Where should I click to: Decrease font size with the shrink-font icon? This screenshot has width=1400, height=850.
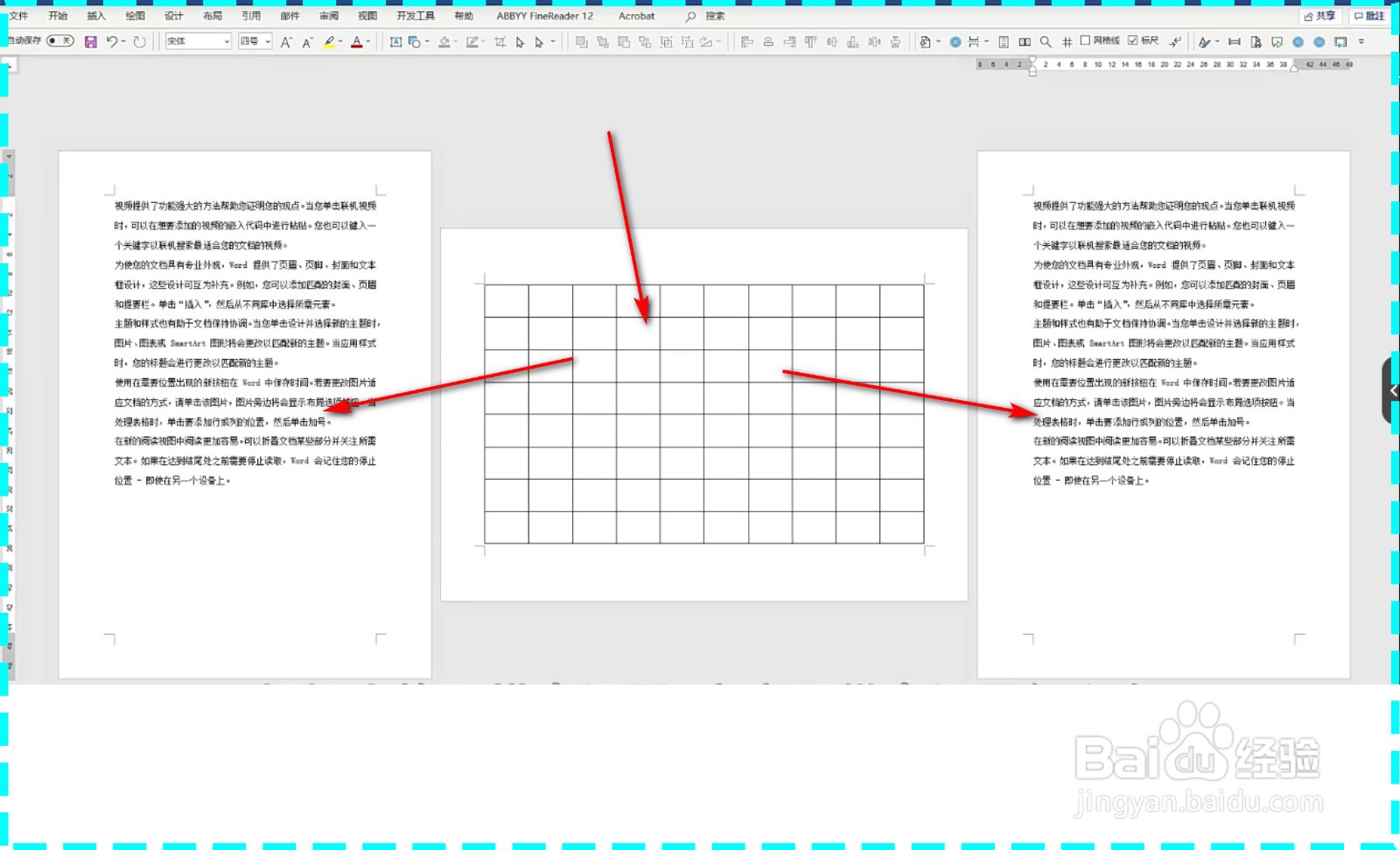click(307, 42)
